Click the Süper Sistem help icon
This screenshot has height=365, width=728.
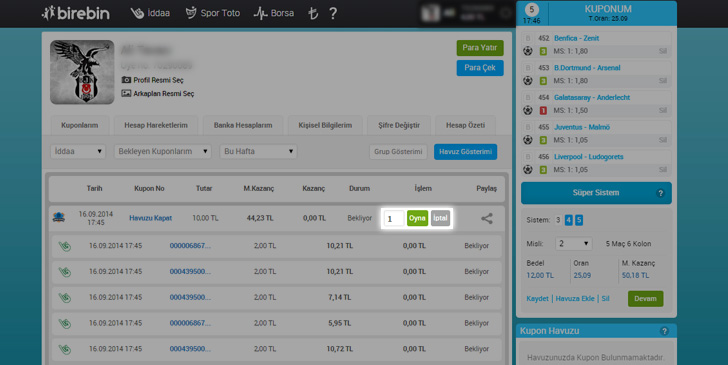(x=660, y=193)
